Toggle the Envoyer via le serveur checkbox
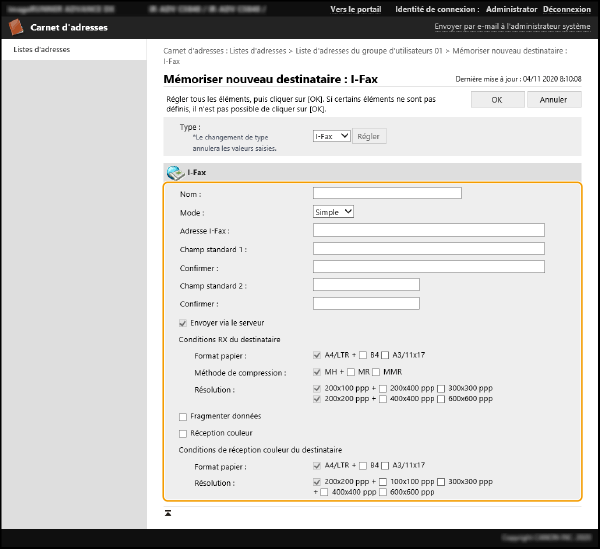This screenshot has height=549, width=600. (182, 323)
